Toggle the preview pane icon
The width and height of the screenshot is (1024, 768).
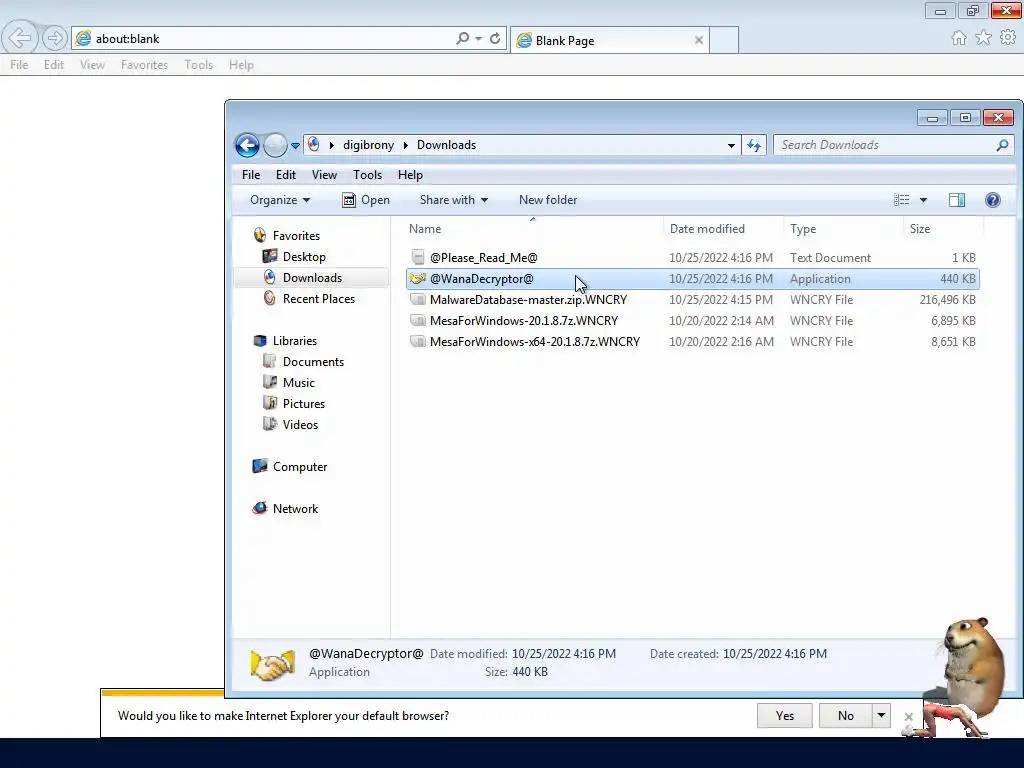[957, 200]
